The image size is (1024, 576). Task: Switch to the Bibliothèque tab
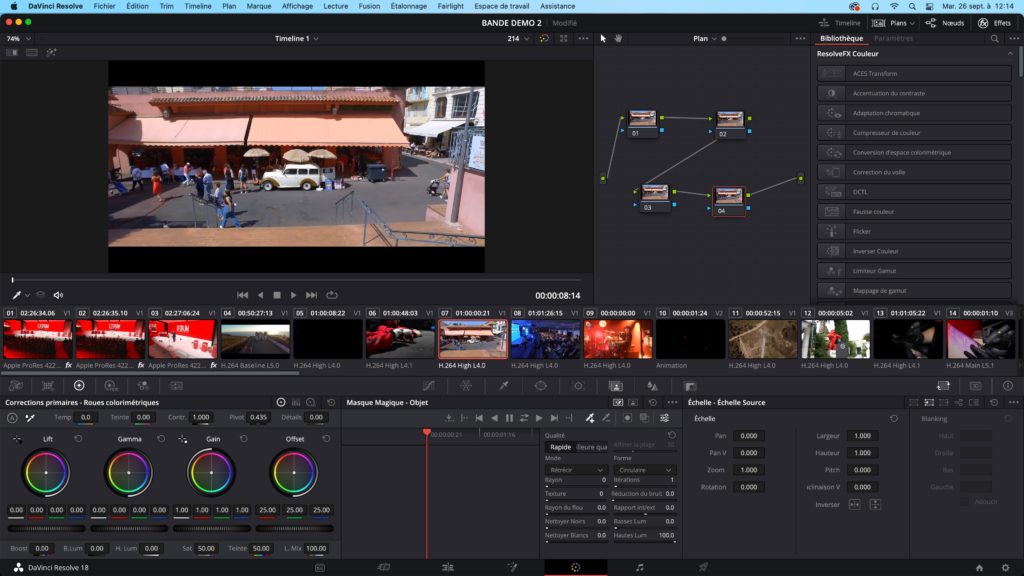[841, 39]
